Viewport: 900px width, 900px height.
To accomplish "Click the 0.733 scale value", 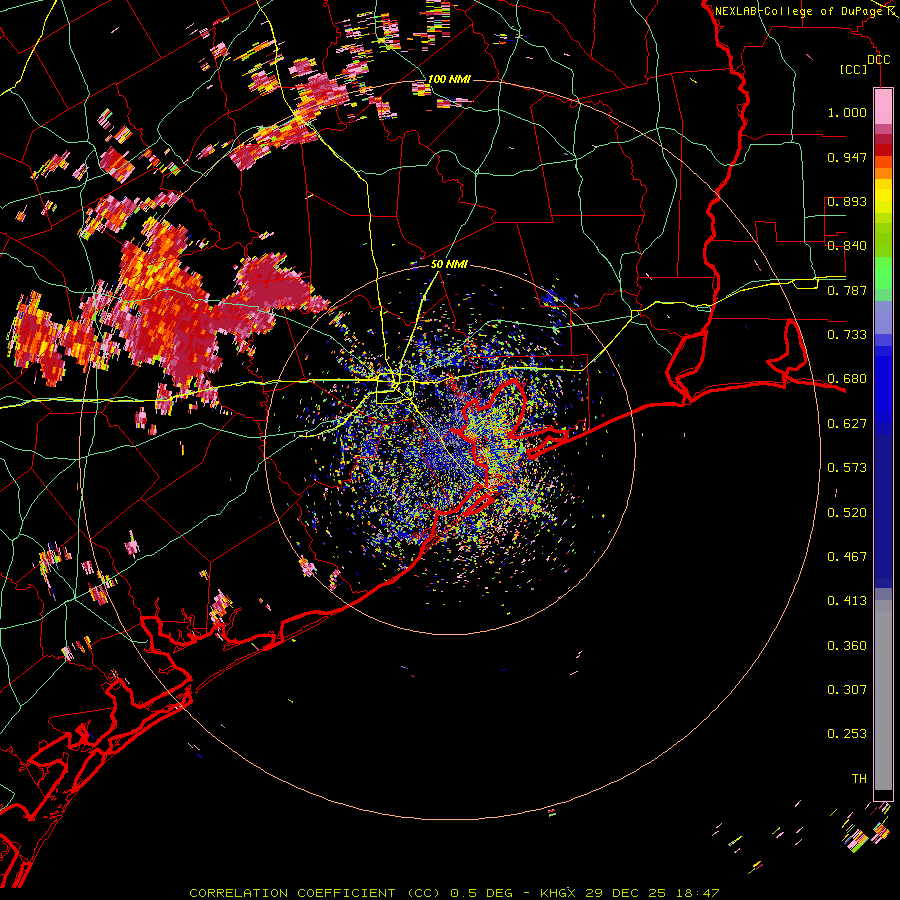I will [847, 334].
